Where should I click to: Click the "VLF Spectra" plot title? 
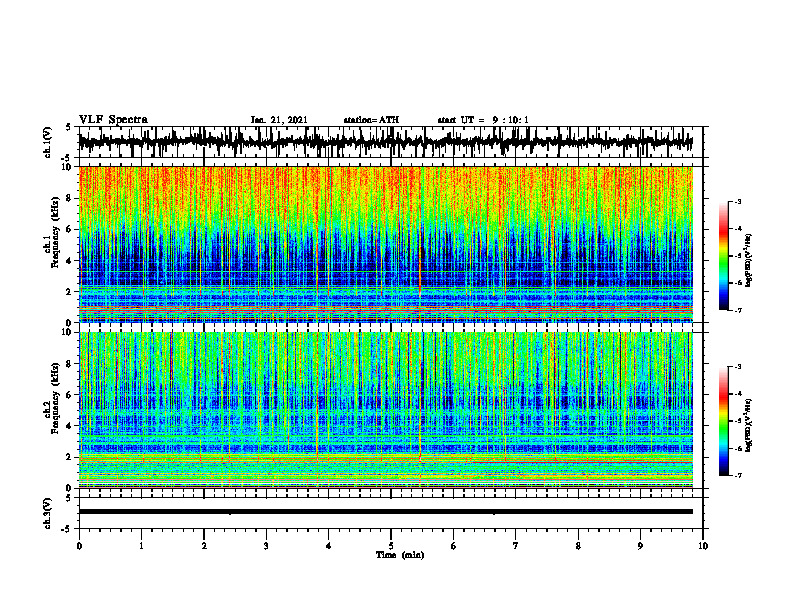pos(113,120)
